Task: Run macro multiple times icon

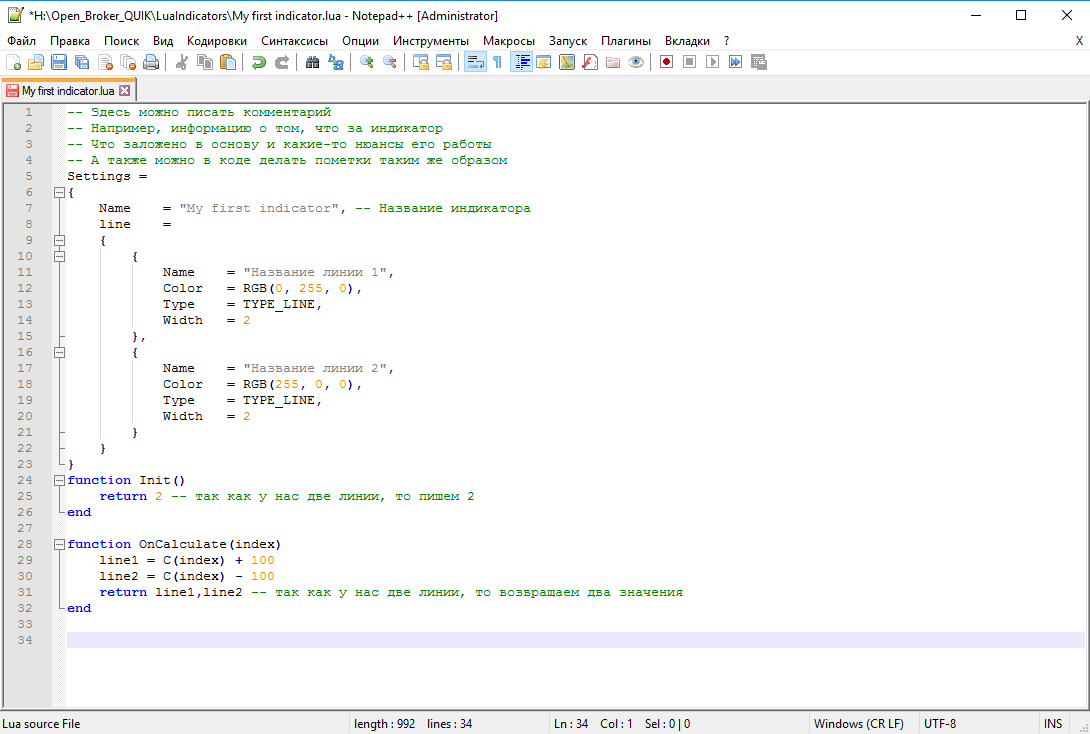Action: click(x=735, y=63)
